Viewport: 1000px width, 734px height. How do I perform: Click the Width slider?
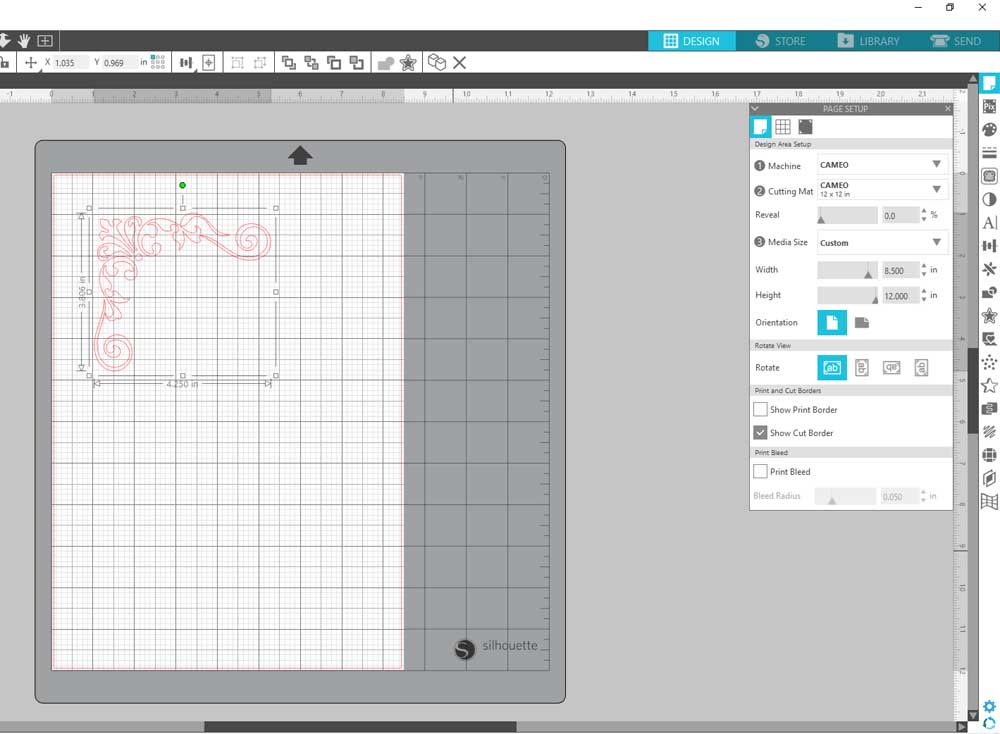click(x=848, y=270)
